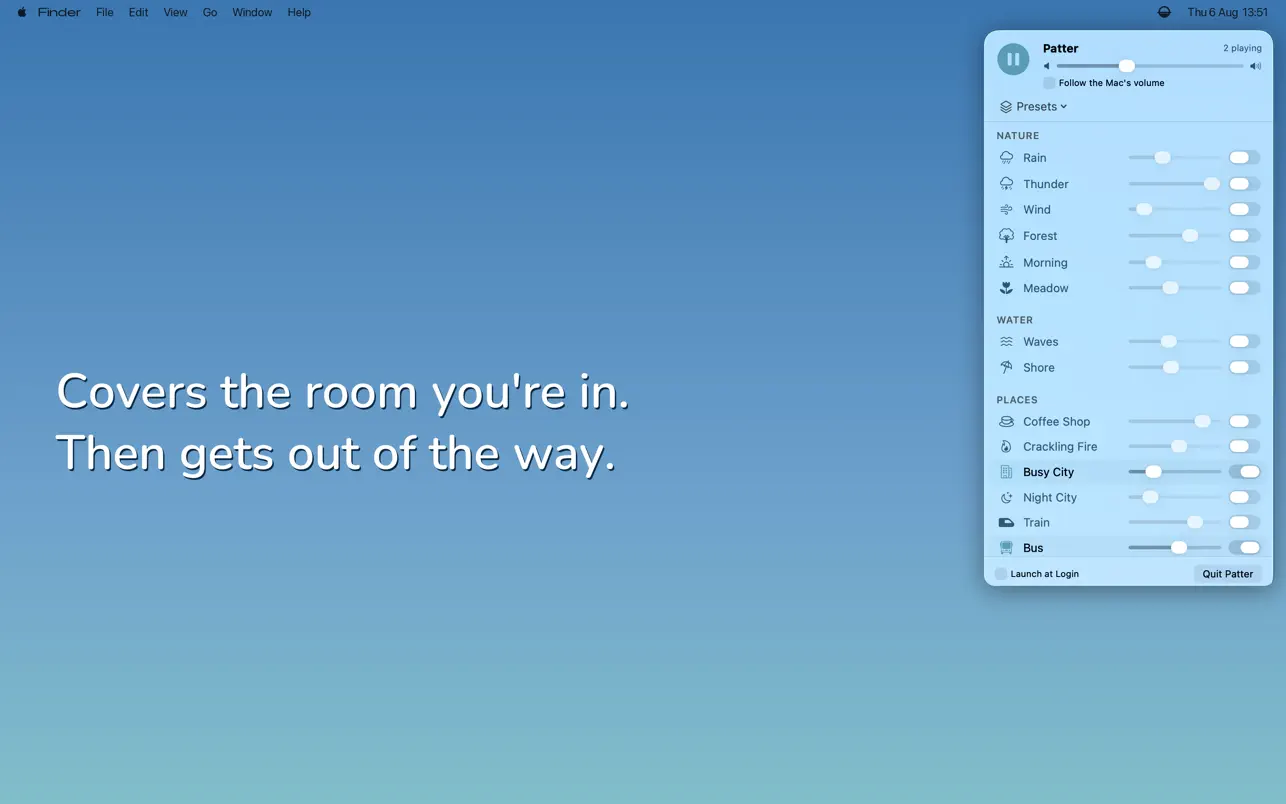Click the loud volume speaker icon
Image resolution: width=1286 pixels, height=804 pixels.
1256,67
